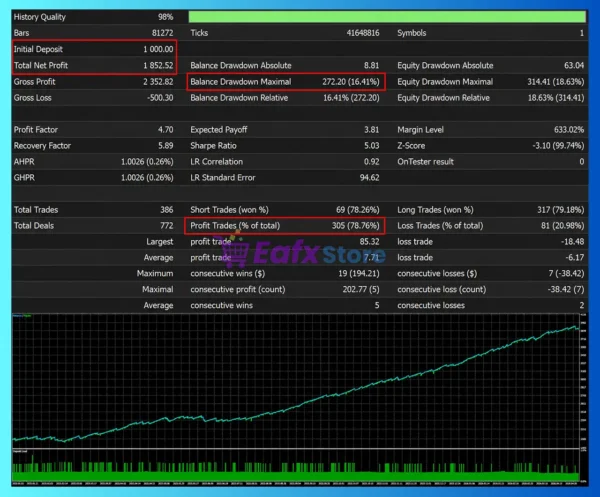Select Long Trades value 317 (79.18%)

point(560,210)
